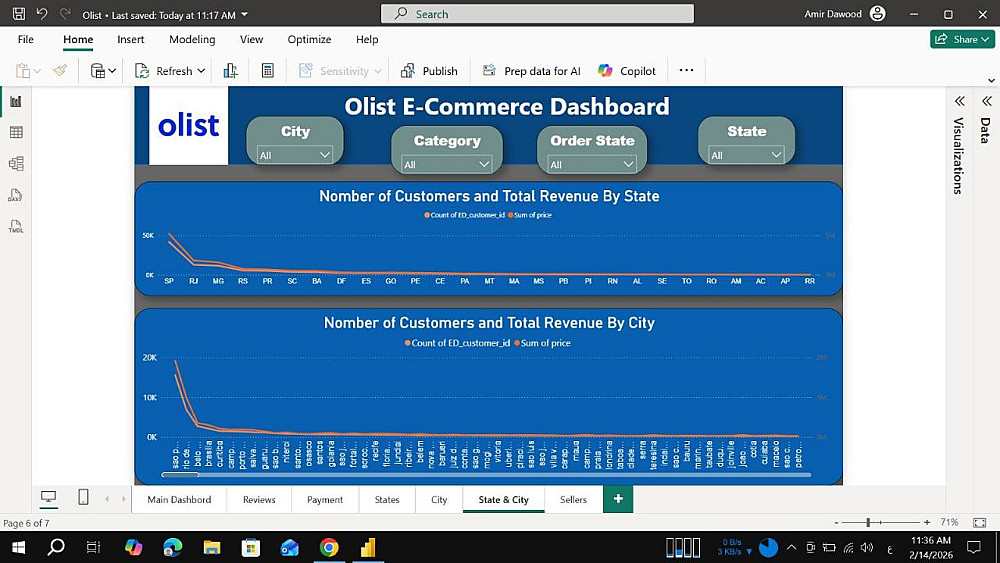Image resolution: width=1000 pixels, height=563 pixels.
Task: Open notification center icon in tray
Action: [x=974, y=547]
